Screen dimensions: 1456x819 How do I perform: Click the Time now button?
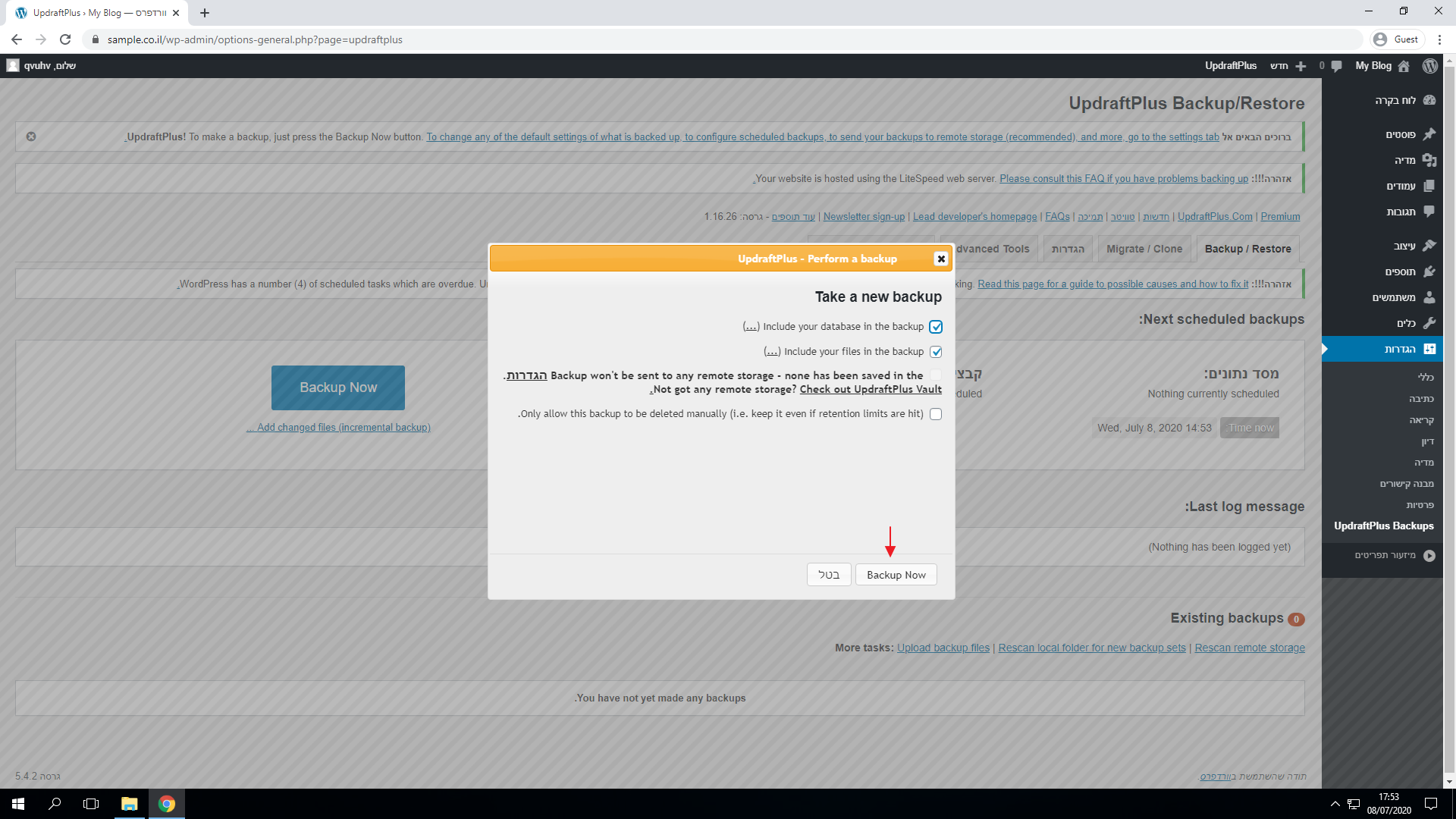1250,428
